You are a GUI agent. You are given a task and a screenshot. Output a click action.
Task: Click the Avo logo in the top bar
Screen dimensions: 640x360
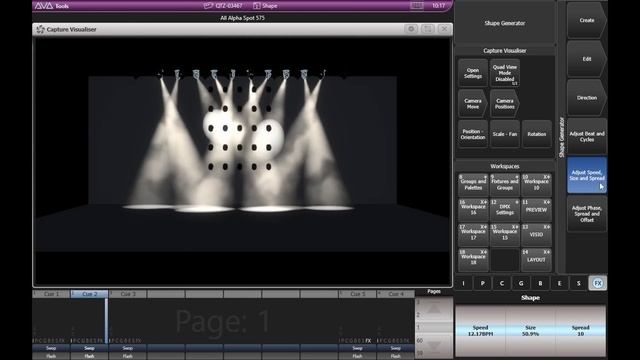tap(44, 6)
